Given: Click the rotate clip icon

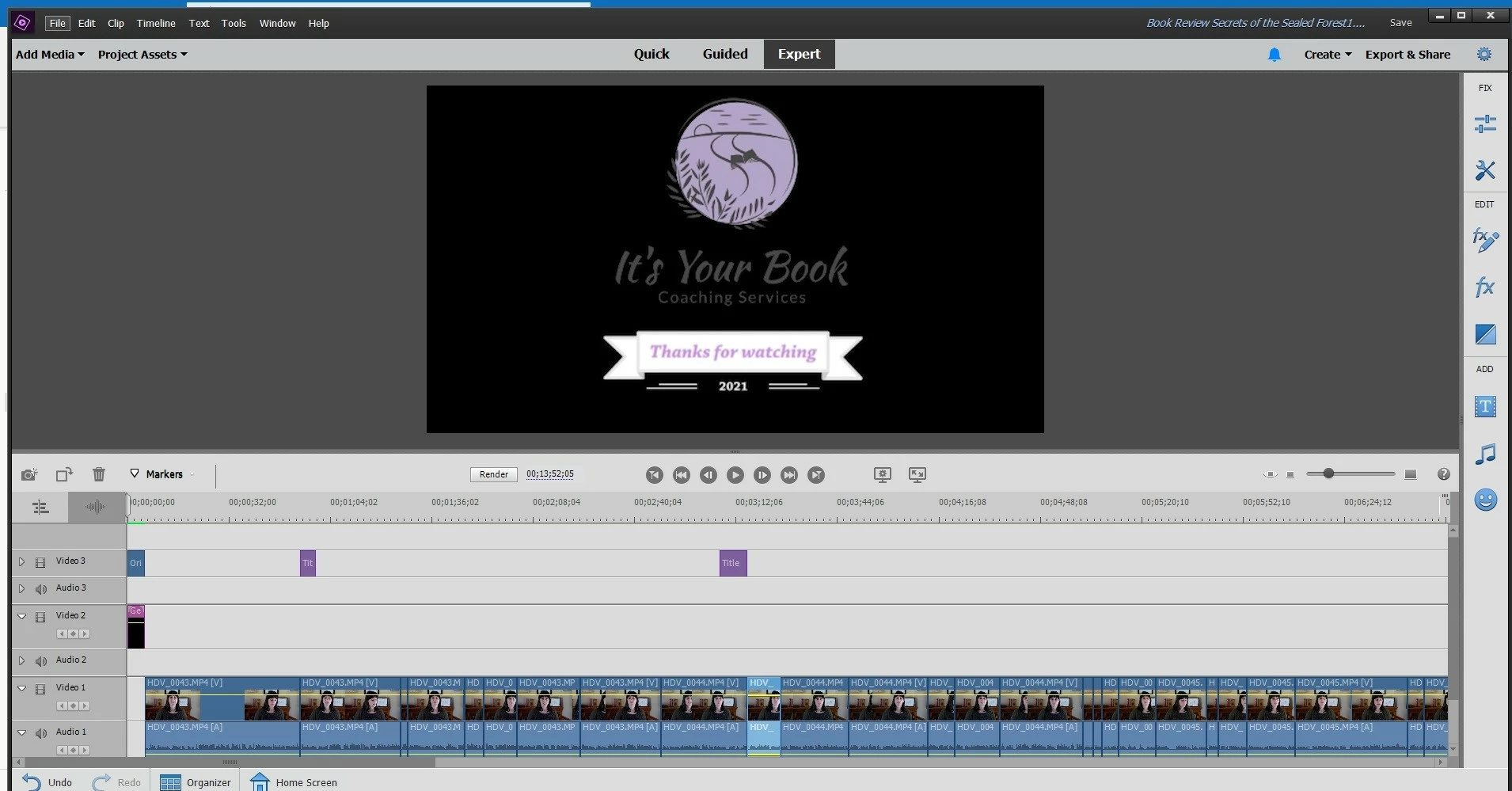Looking at the screenshot, I should (x=64, y=474).
